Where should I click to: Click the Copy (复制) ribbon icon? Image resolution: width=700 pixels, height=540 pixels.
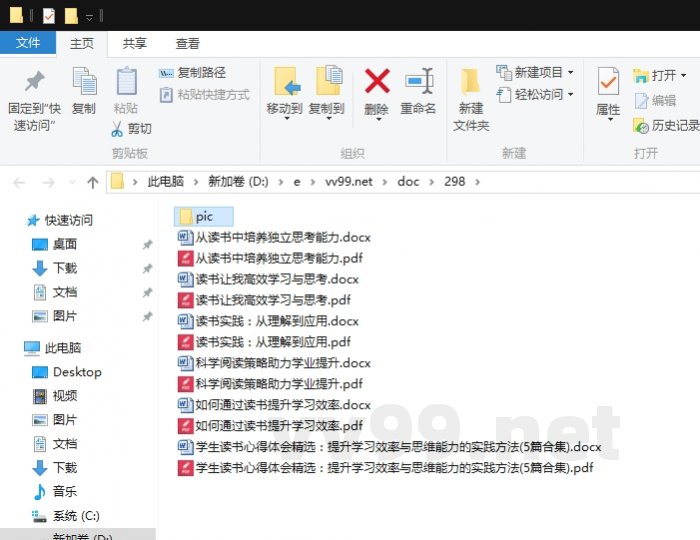click(x=84, y=81)
